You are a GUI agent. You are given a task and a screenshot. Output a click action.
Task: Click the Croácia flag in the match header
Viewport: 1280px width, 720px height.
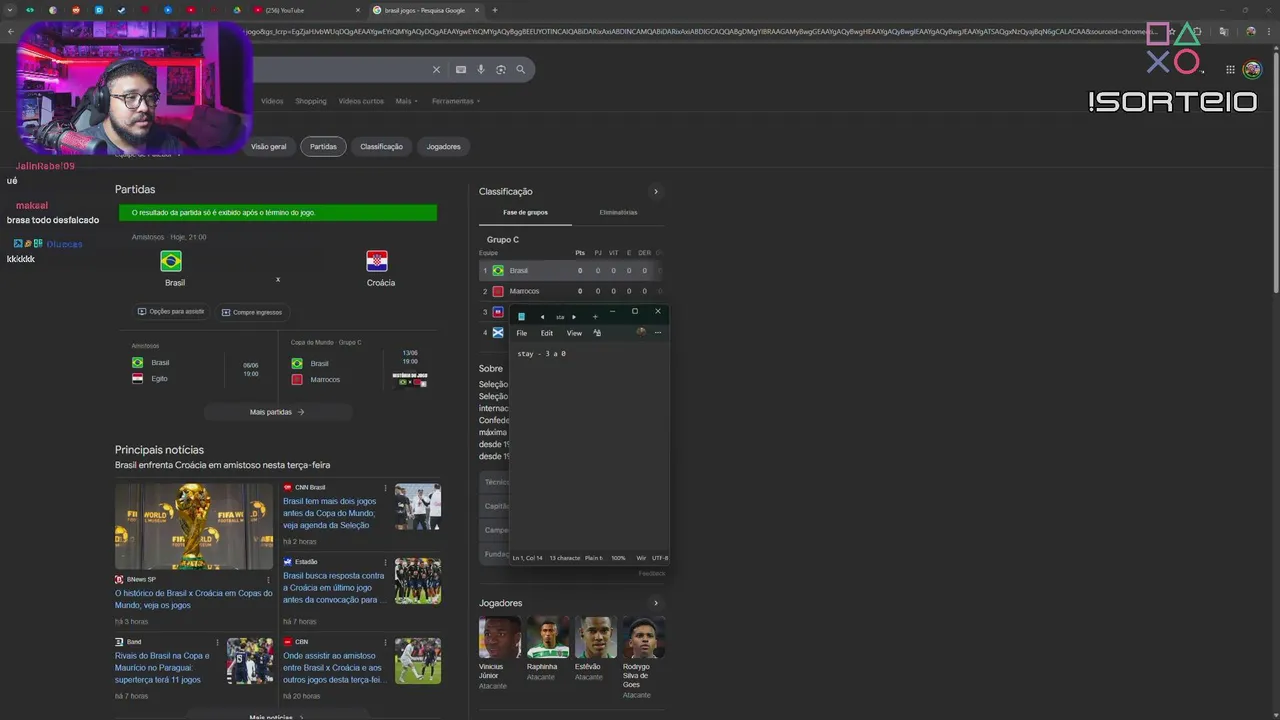point(377,261)
